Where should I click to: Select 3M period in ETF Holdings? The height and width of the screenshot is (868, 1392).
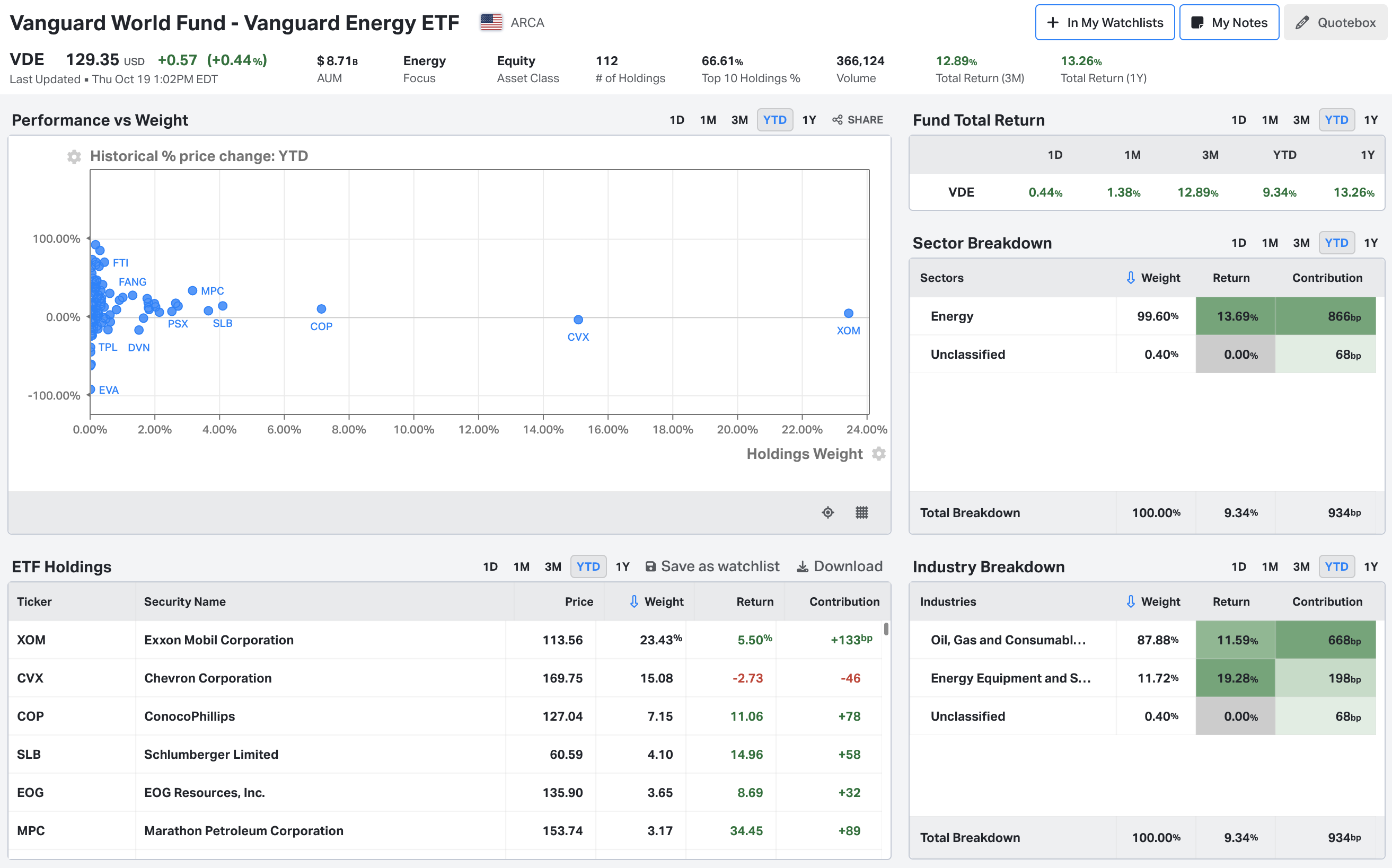553,566
